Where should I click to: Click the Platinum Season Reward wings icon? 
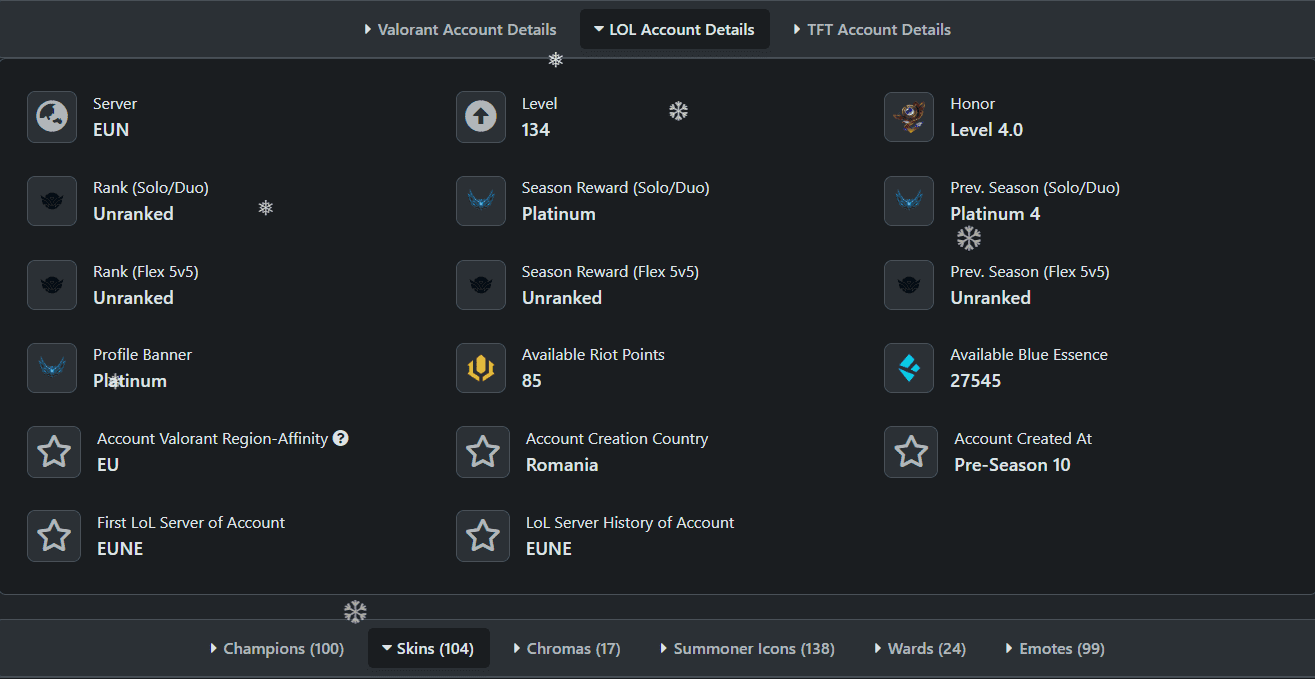481,201
